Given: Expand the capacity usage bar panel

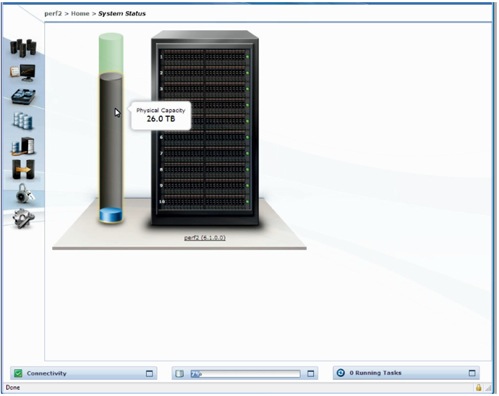Looking at the screenshot, I should [x=311, y=374].
